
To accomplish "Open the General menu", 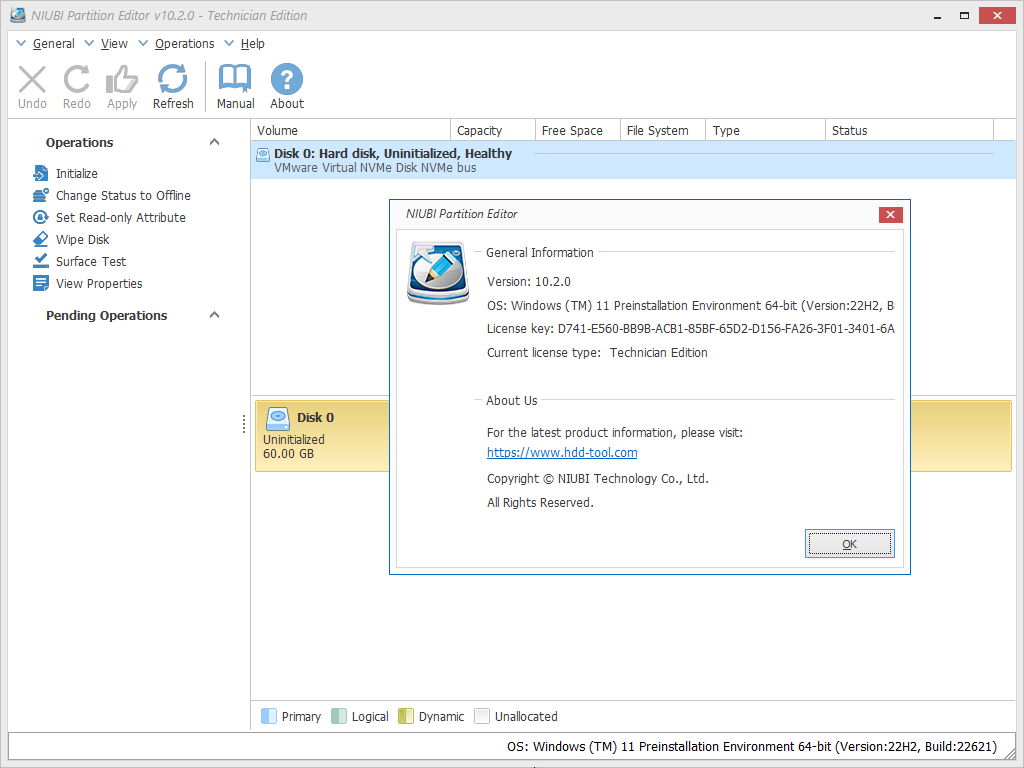I will [x=53, y=44].
